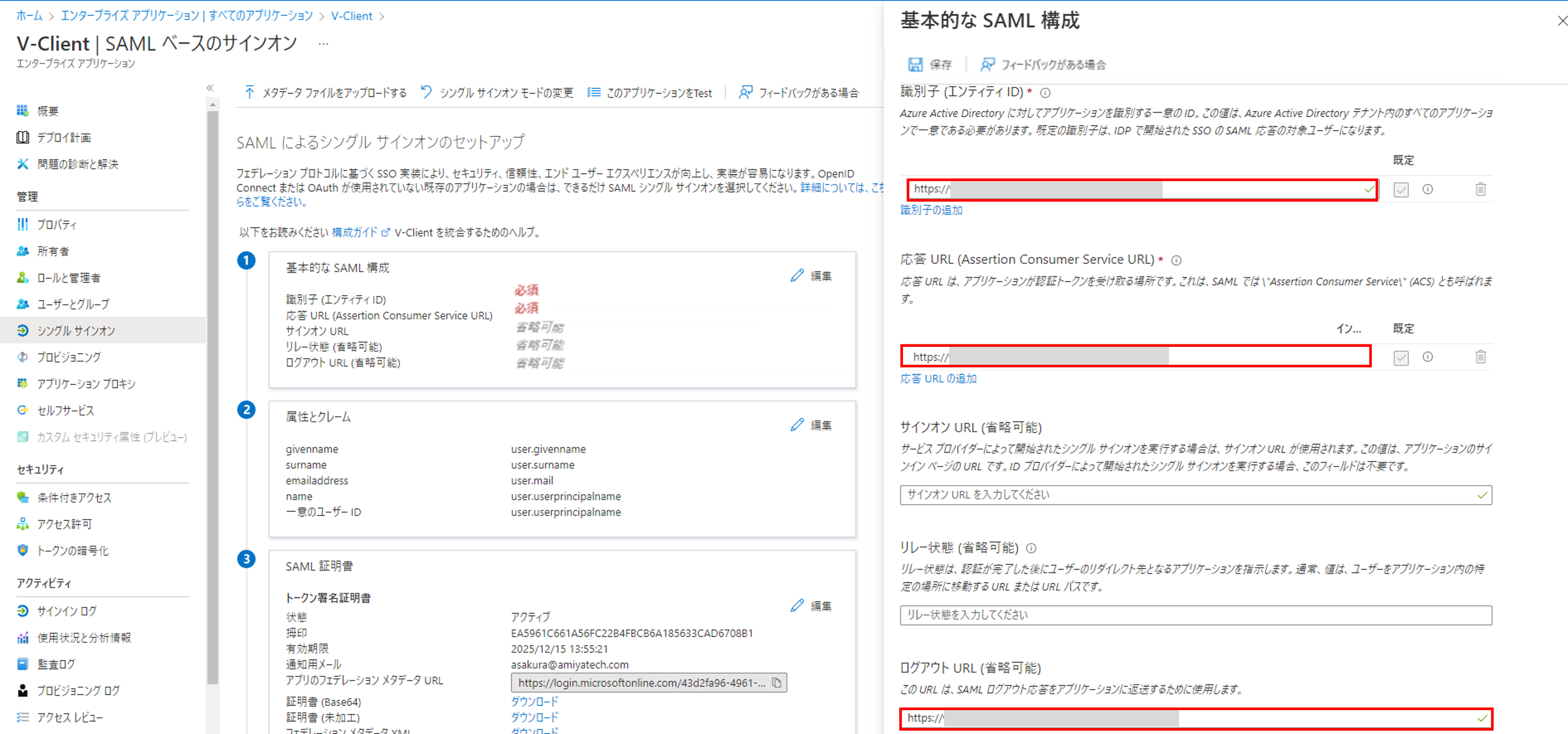1568x734 pixels.
Task: Click the サインオン URL input field
Action: point(1196,495)
